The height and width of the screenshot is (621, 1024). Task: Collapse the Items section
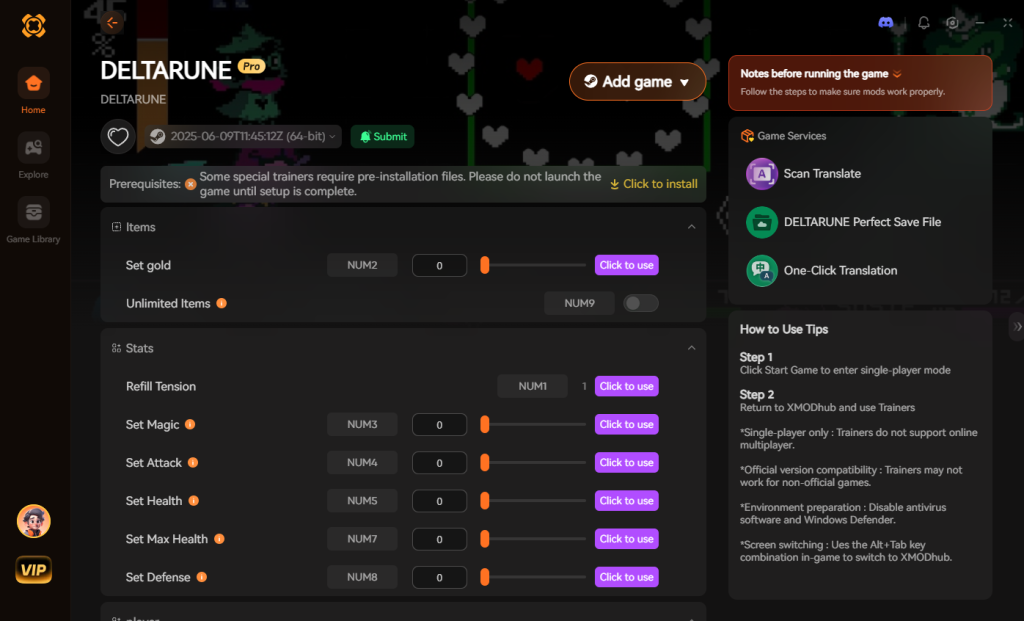point(692,227)
